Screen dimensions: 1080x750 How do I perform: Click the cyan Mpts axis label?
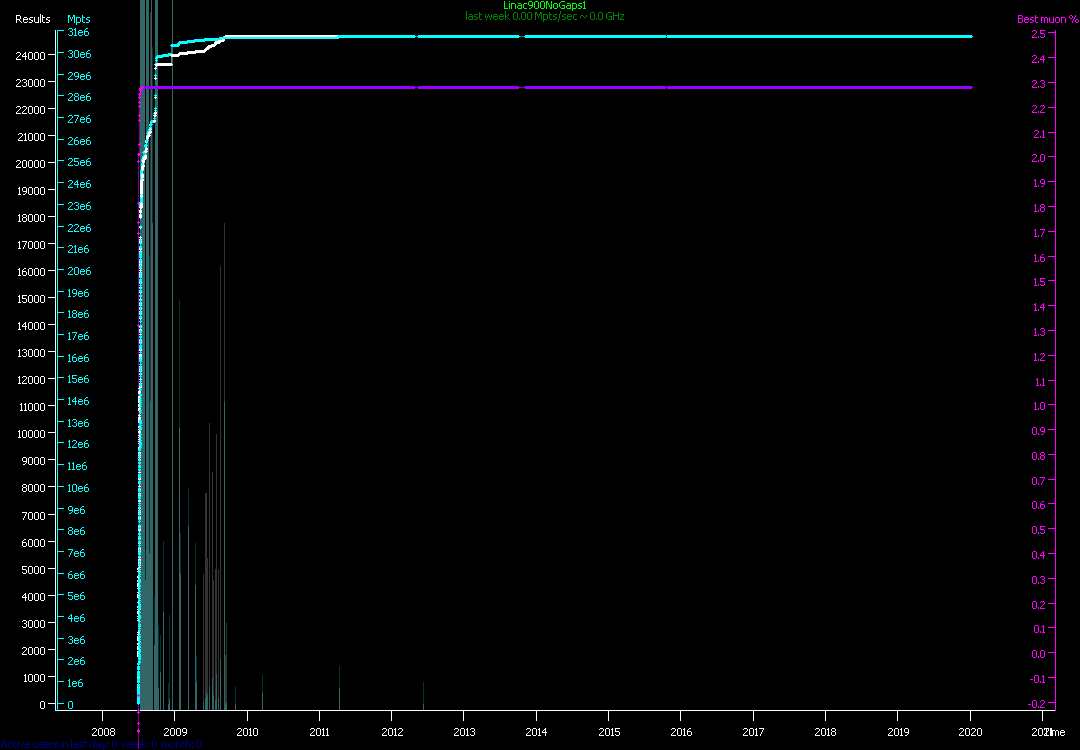(x=78, y=19)
